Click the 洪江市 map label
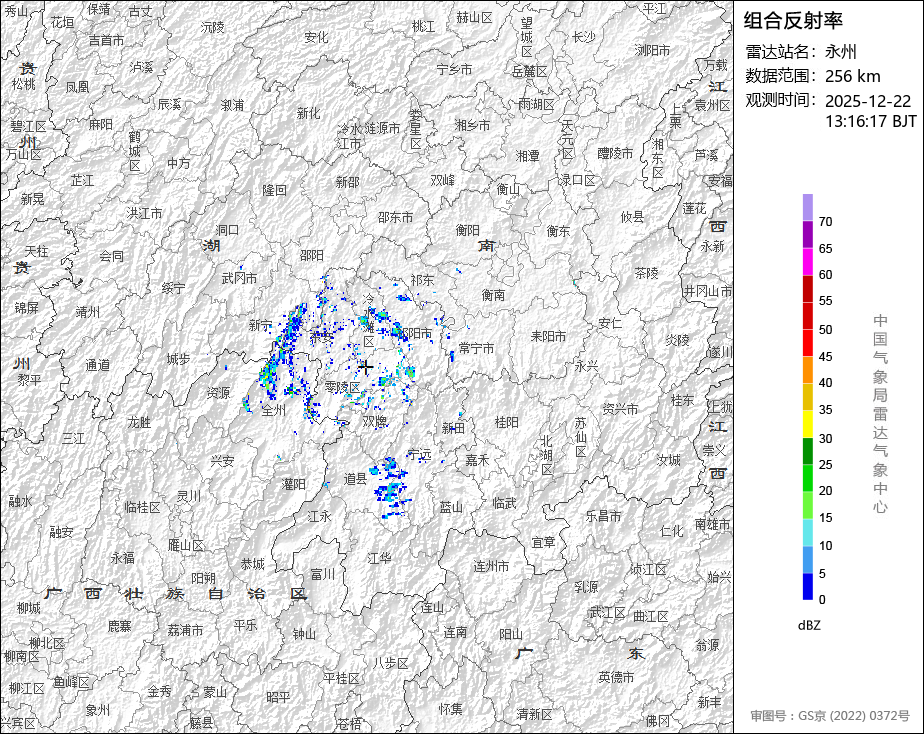 point(144,213)
